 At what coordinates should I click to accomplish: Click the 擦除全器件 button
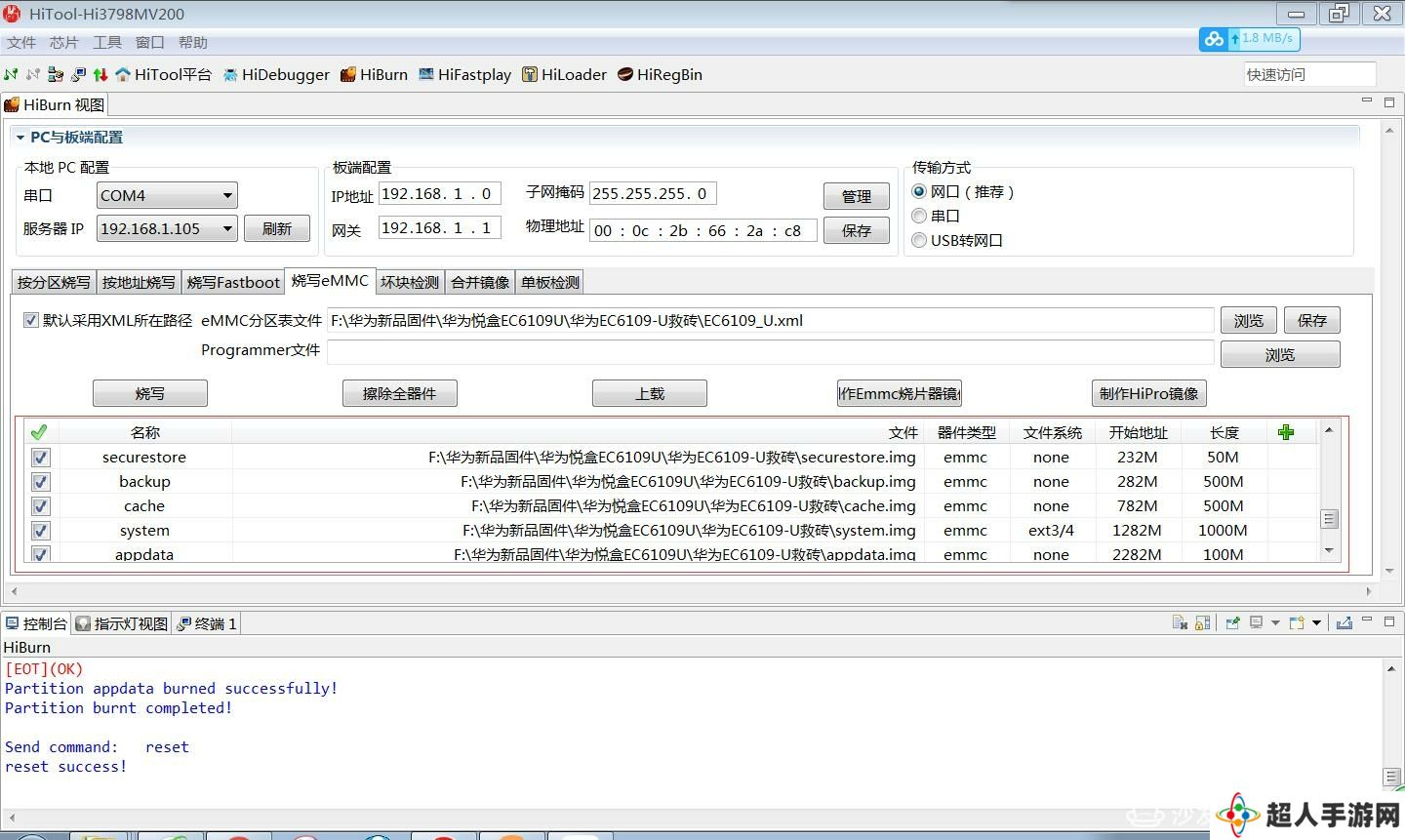click(x=399, y=393)
